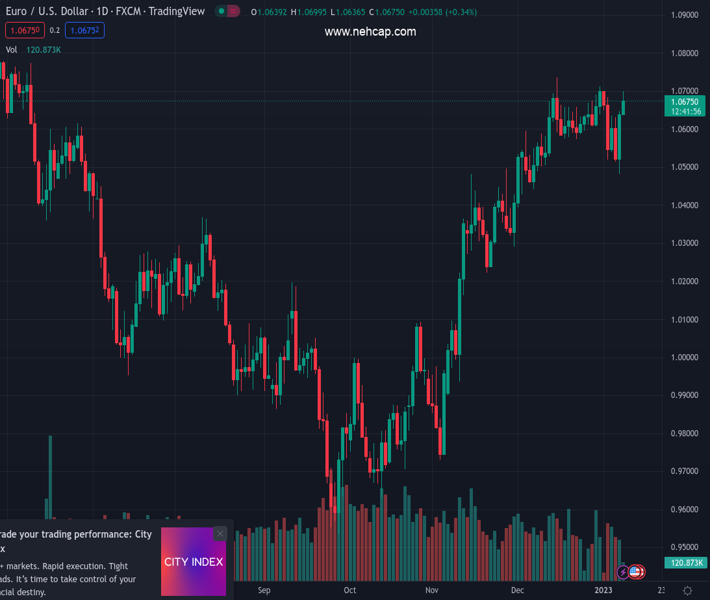Image resolution: width=710 pixels, height=600 pixels.
Task: Click the red sell price 1.0675 button
Action: pyautogui.click(x=25, y=31)
